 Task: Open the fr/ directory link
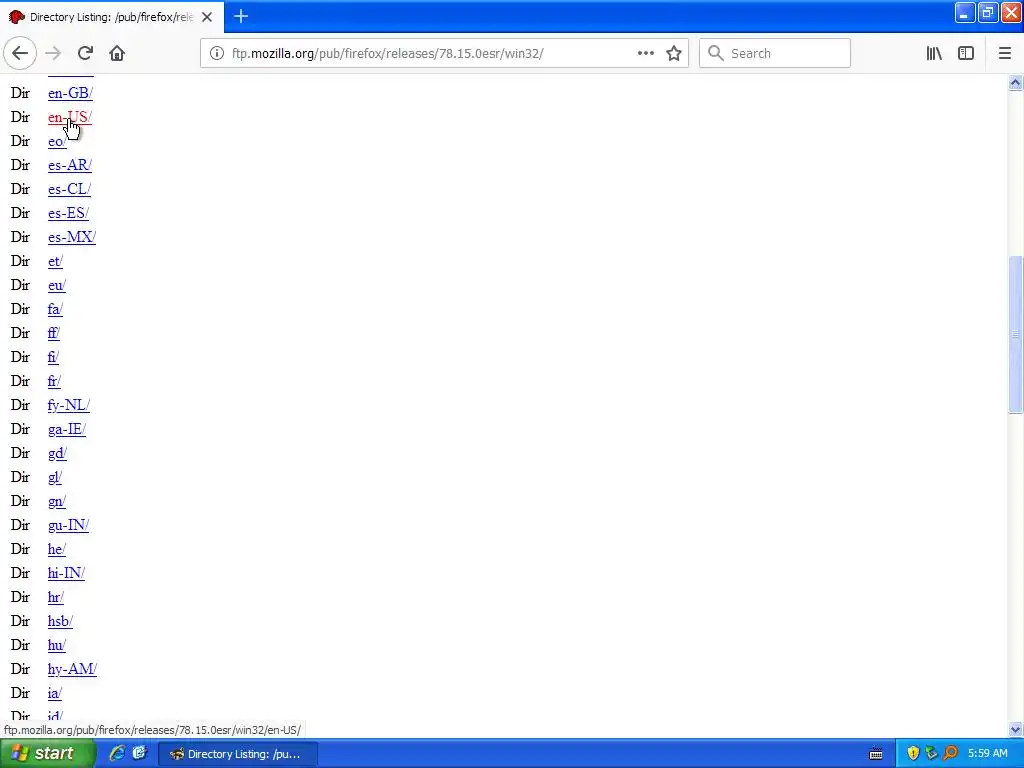click(54, 381)
